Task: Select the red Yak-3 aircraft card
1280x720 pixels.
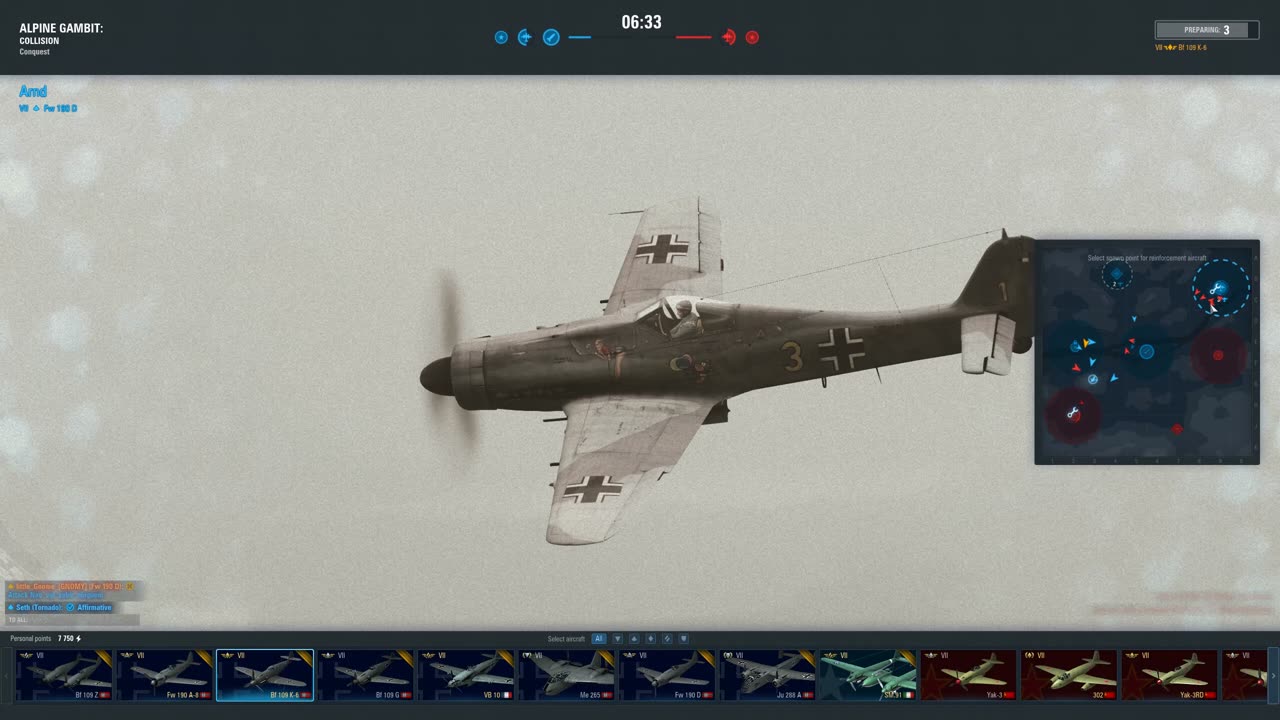Action: pos(969,675)
